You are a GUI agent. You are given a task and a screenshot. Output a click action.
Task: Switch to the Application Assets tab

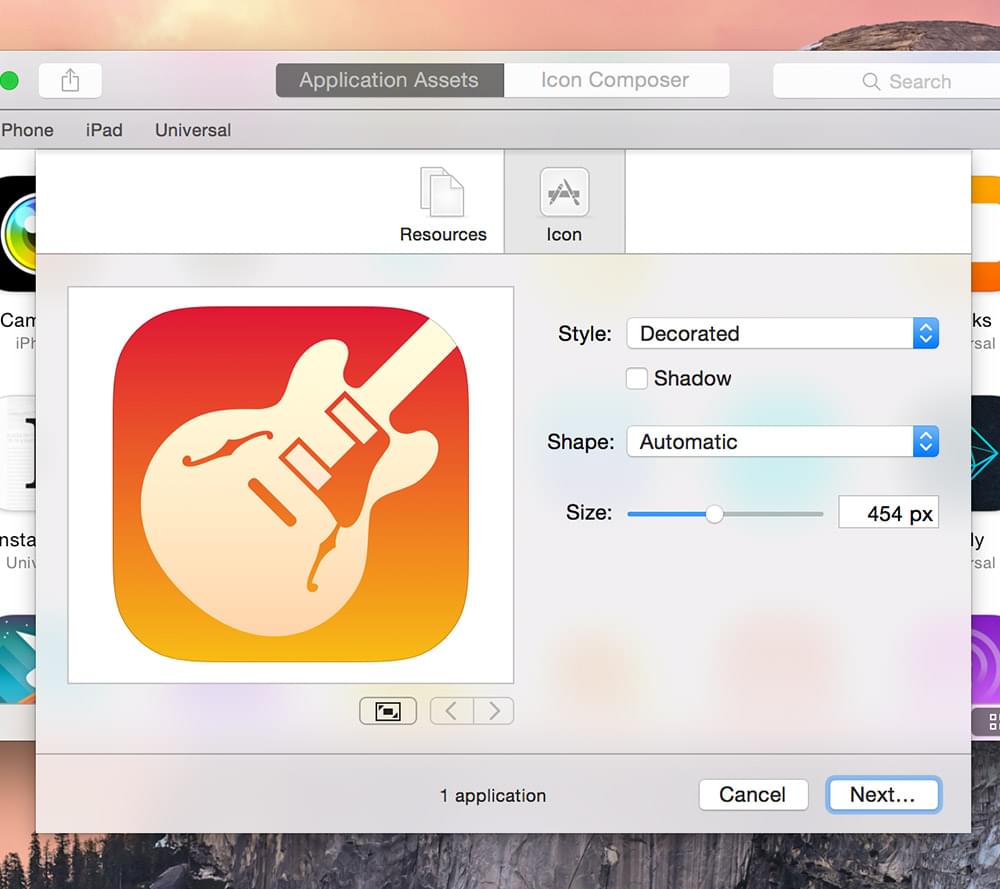389,81
